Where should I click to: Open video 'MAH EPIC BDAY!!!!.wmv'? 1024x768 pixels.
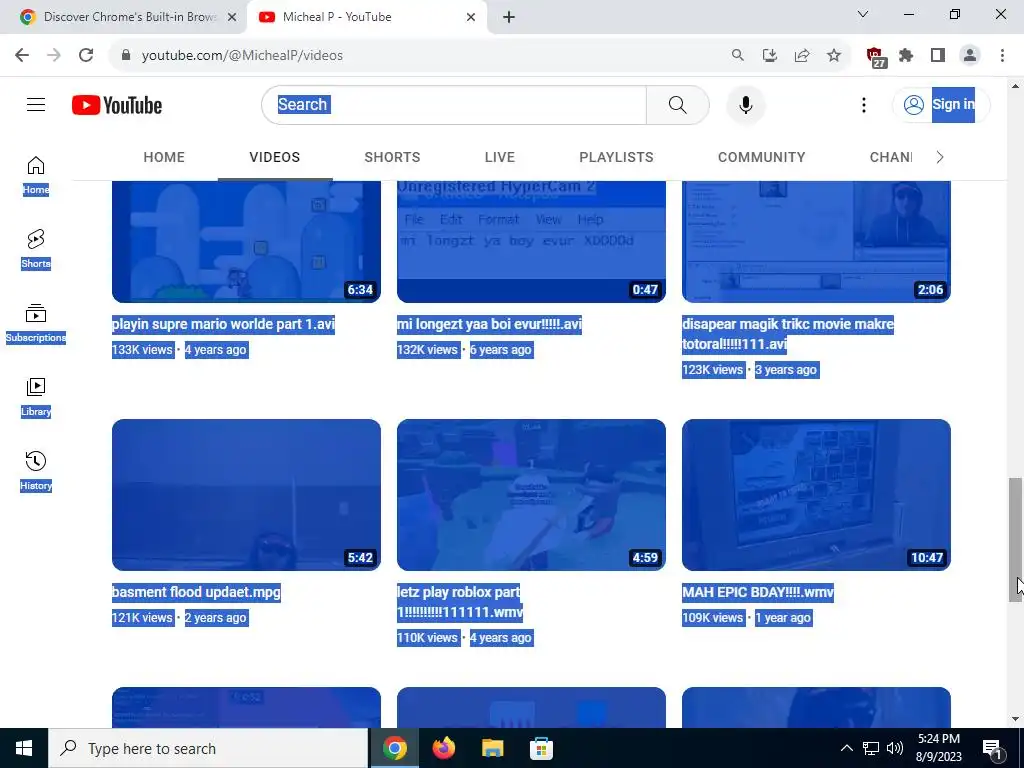(758, 592)
